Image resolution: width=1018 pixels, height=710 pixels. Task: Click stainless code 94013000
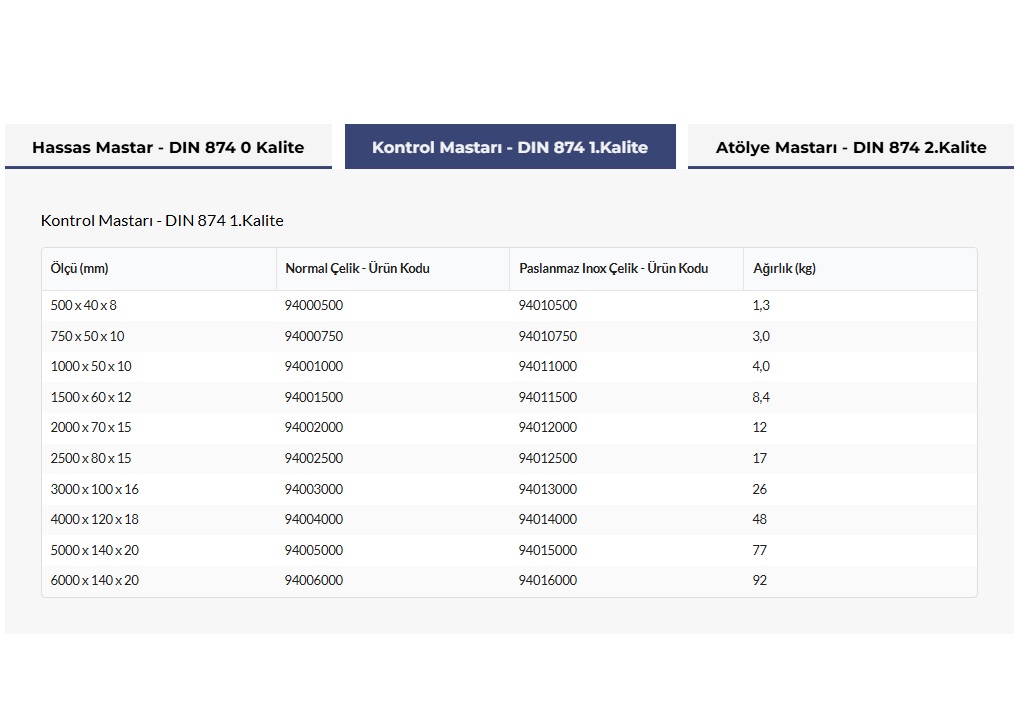pos(548,490)
